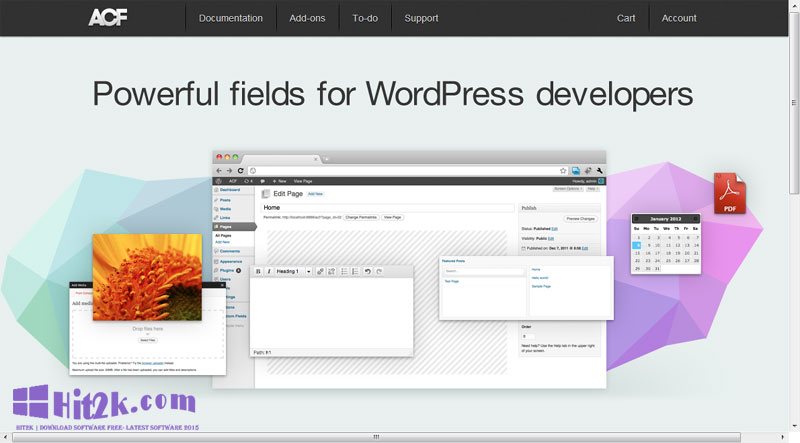Open Dashboard in WordPress sidebar
This screenshot has width=800, height=443.
pos(230,190)
